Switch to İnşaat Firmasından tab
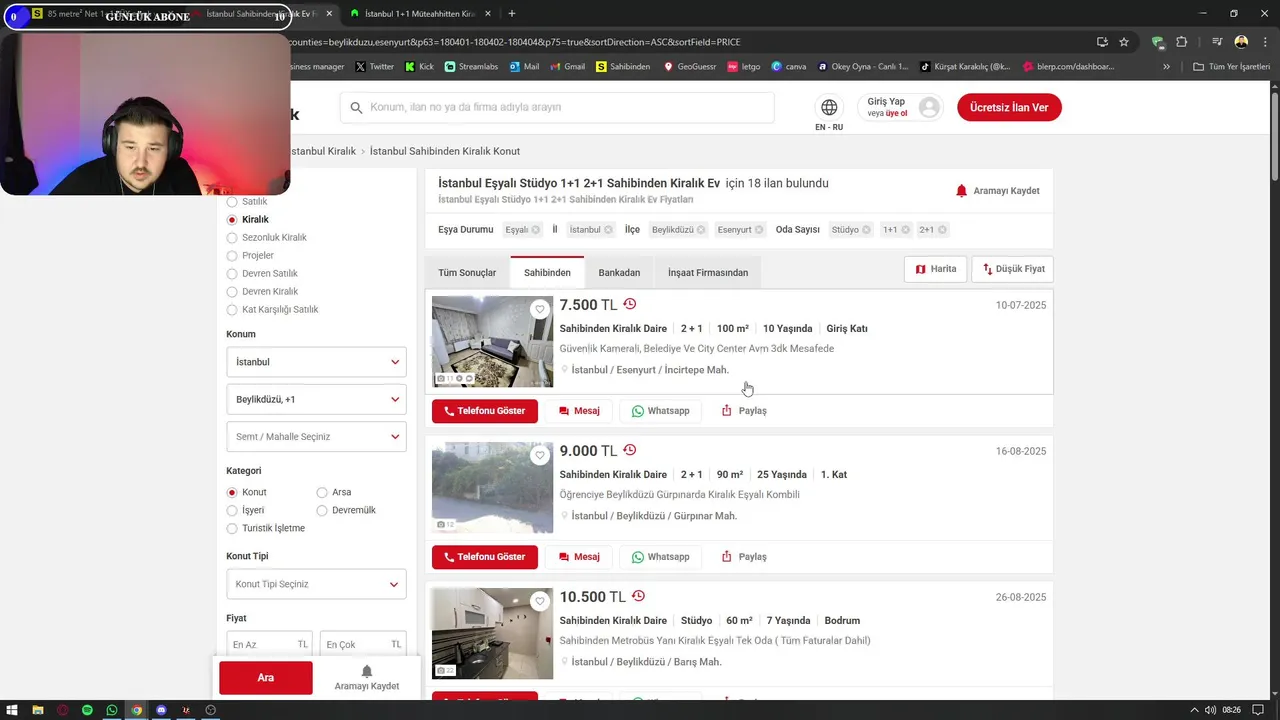 coord(708,273)
